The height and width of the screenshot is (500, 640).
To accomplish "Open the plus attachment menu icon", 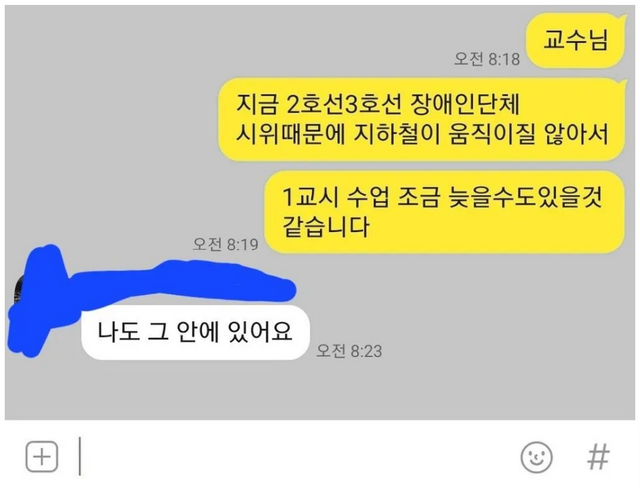I will click(42, 456).
